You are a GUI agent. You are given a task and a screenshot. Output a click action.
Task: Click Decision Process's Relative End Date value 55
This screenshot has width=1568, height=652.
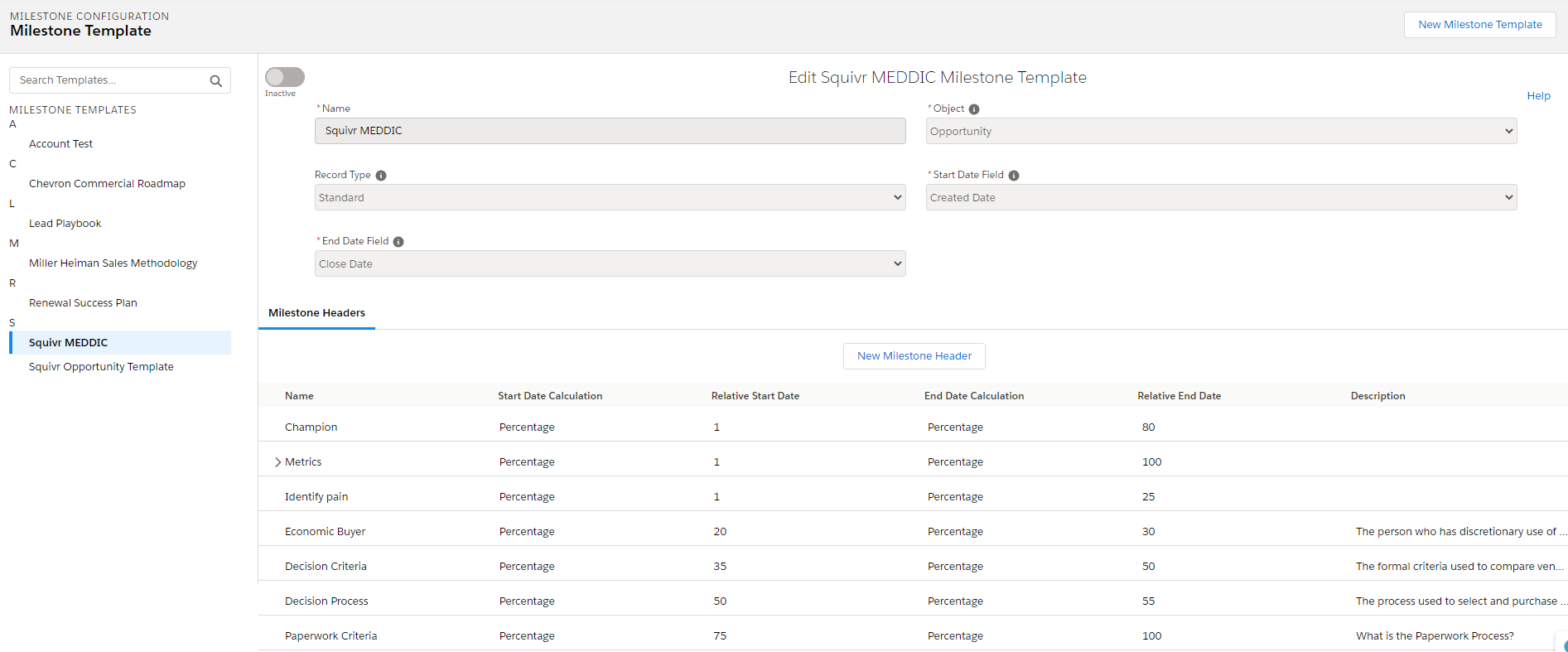(1148, 601)
